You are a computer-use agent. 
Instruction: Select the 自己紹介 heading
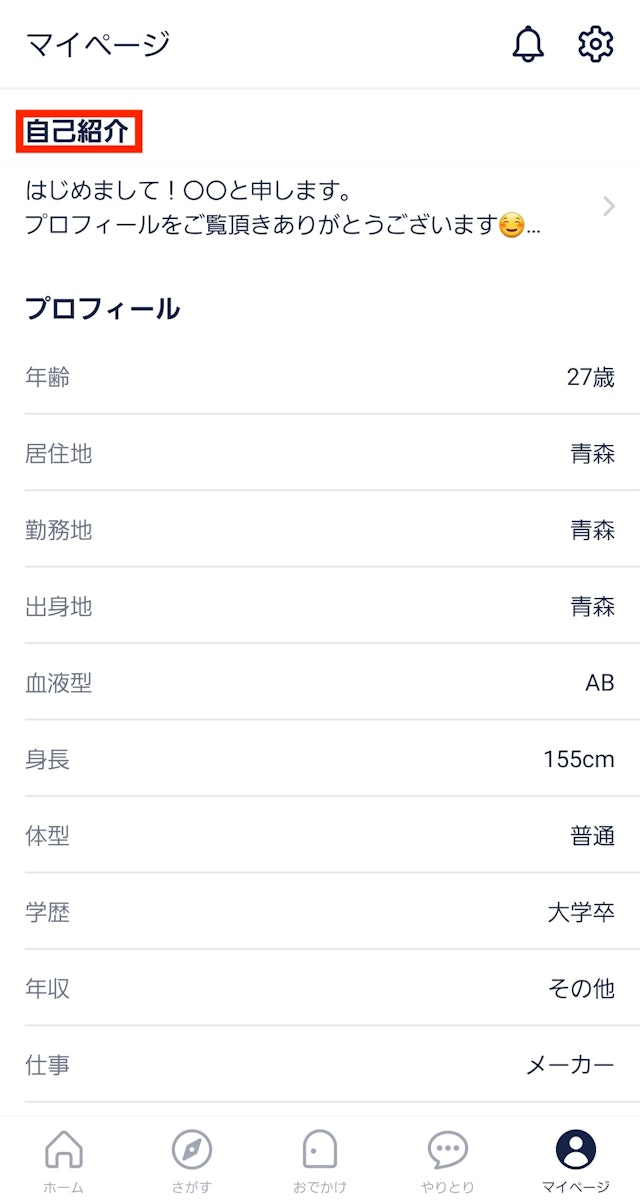click(79, 132)
